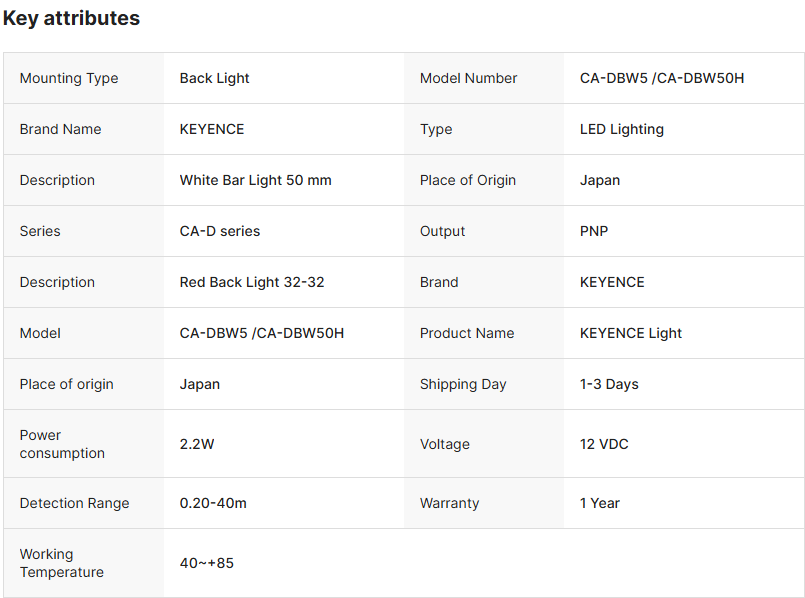805x598 pixels.
Task: Click the "Detection Range" label
Action: (75, 503)
